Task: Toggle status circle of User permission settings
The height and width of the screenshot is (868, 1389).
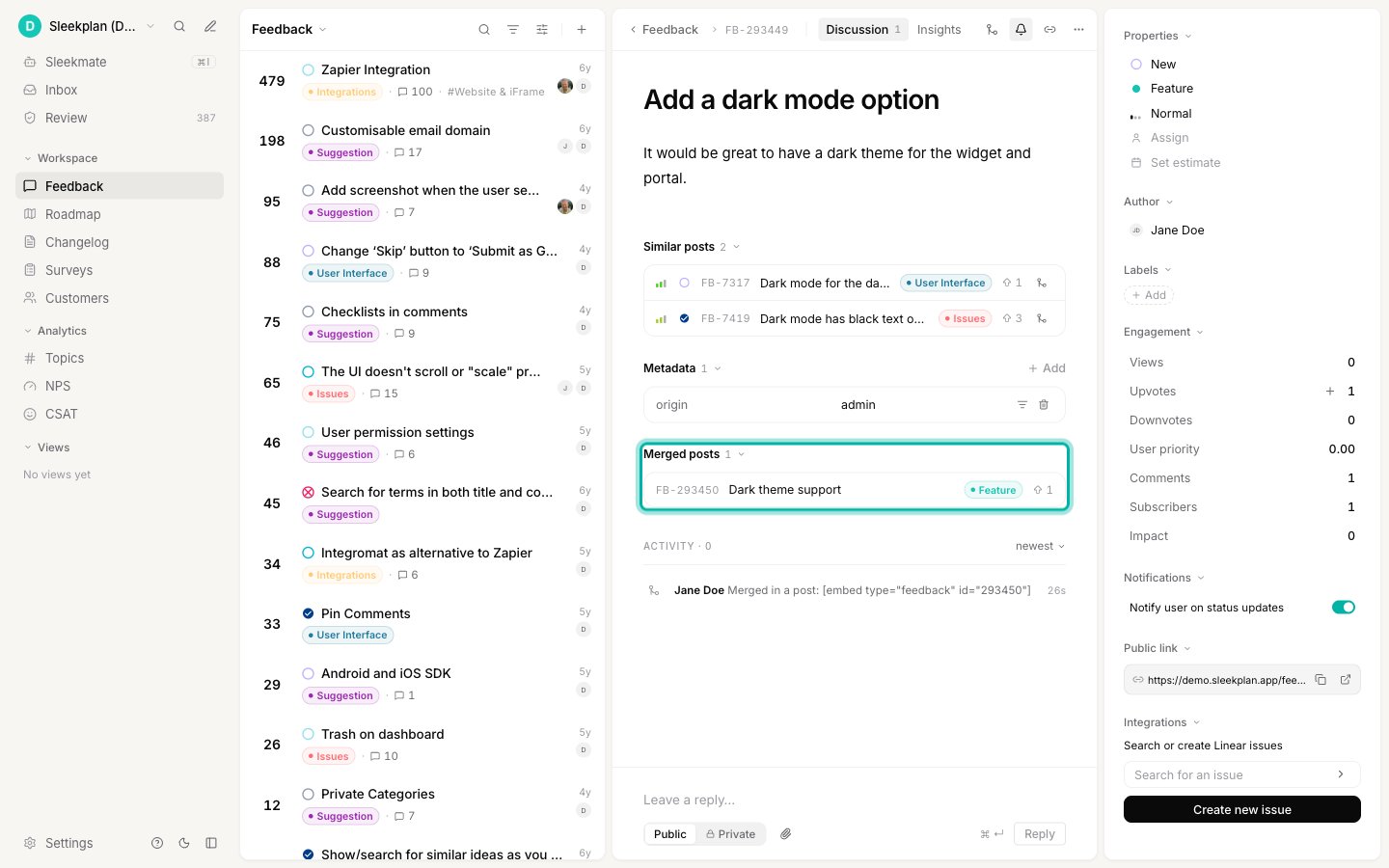Action: point(309,432)
